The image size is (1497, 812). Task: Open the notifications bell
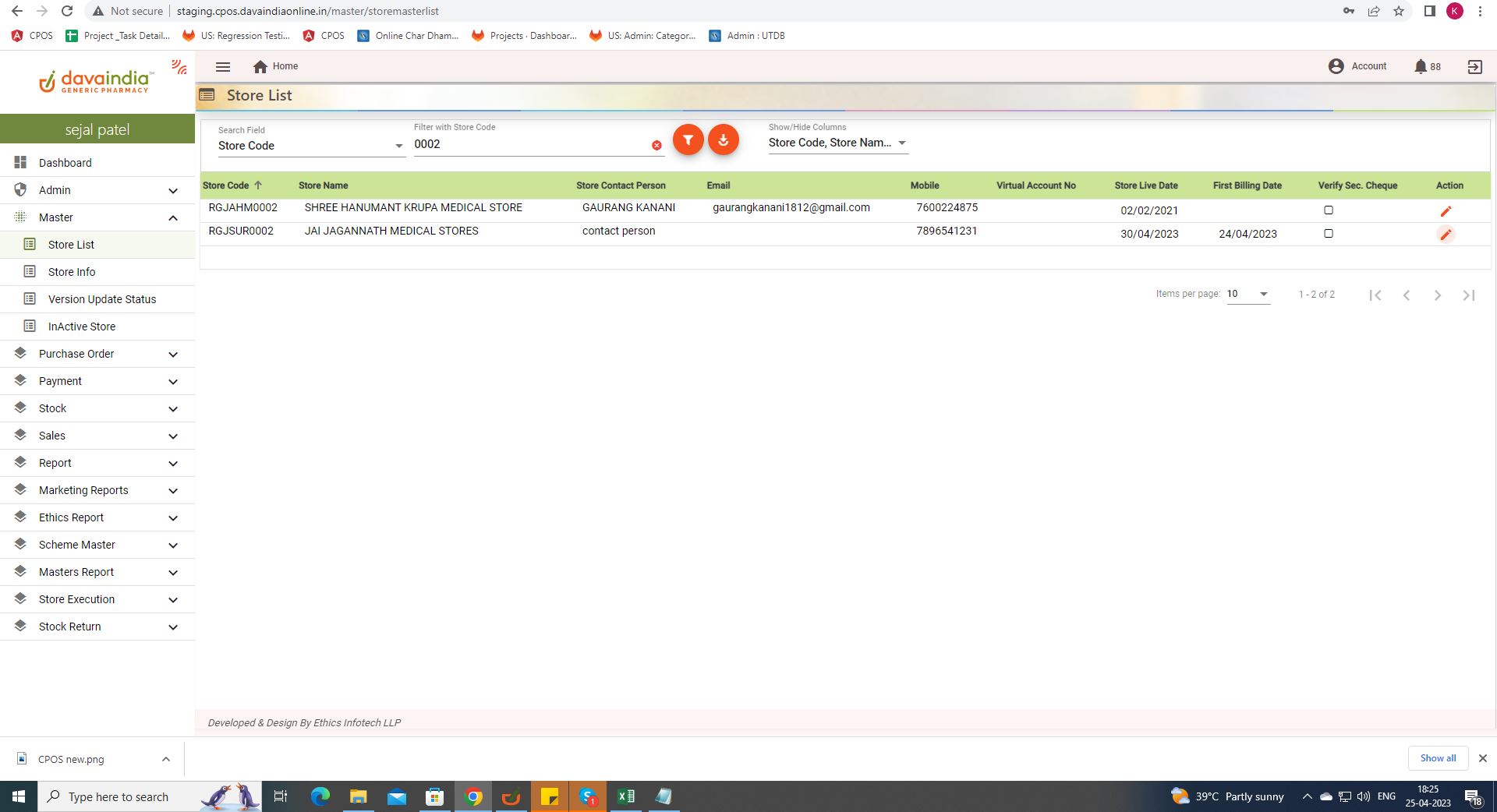1421,67
